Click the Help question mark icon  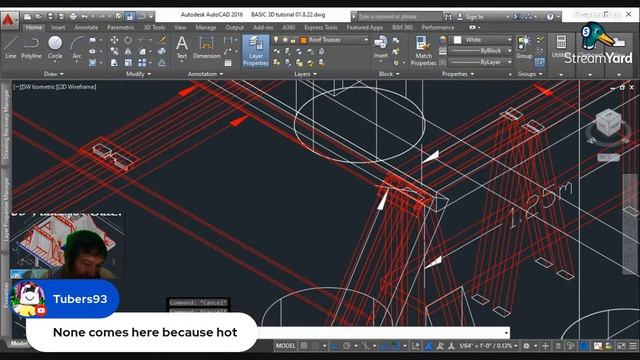550,17
